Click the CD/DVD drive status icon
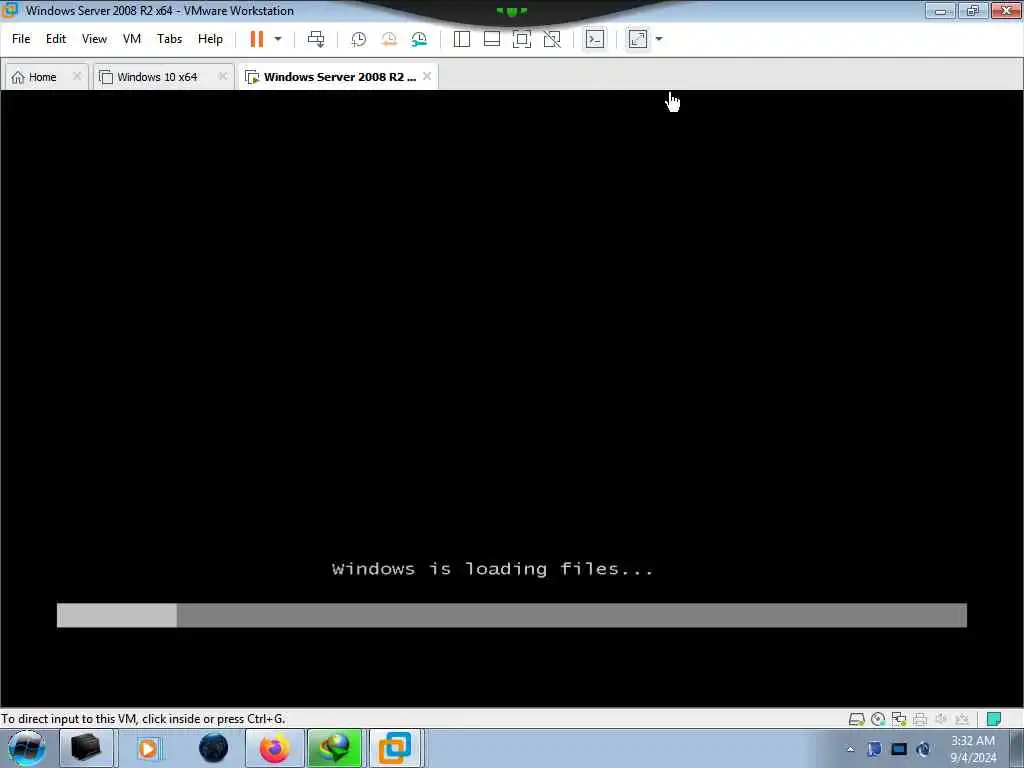The height and width of the screenshot is (768, 1024). click(x=878, y=719)
